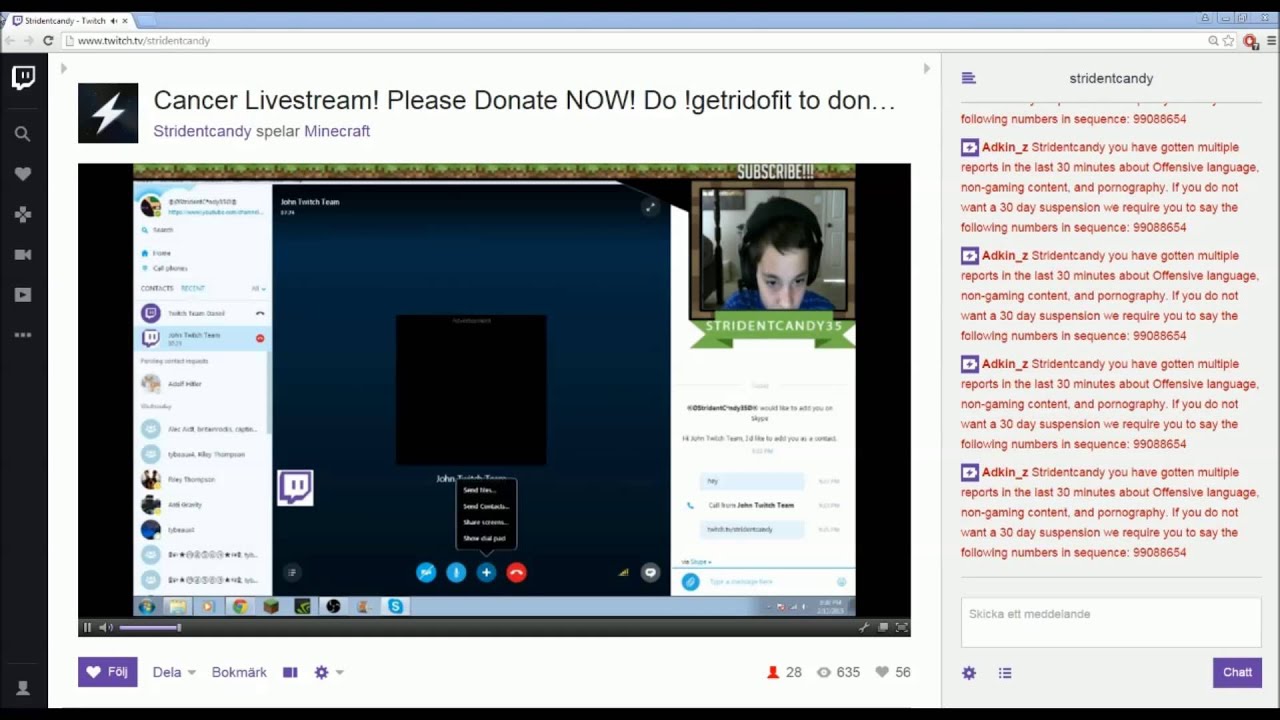Click the Följ follow button
Screen dimensions: 1280x720
(x=108, y=672)
